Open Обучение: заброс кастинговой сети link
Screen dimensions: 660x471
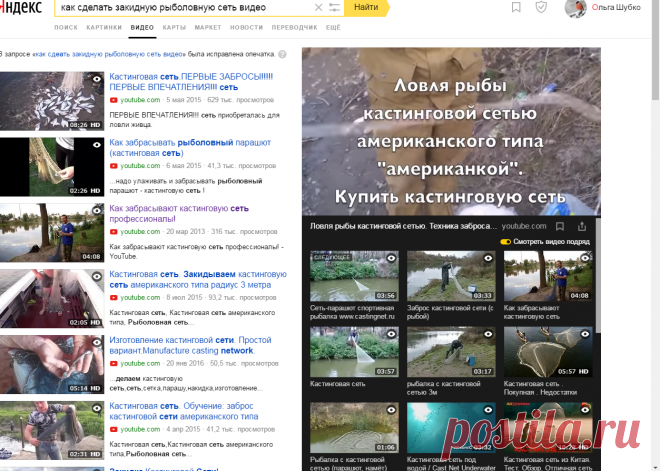(x=184, y=411)
